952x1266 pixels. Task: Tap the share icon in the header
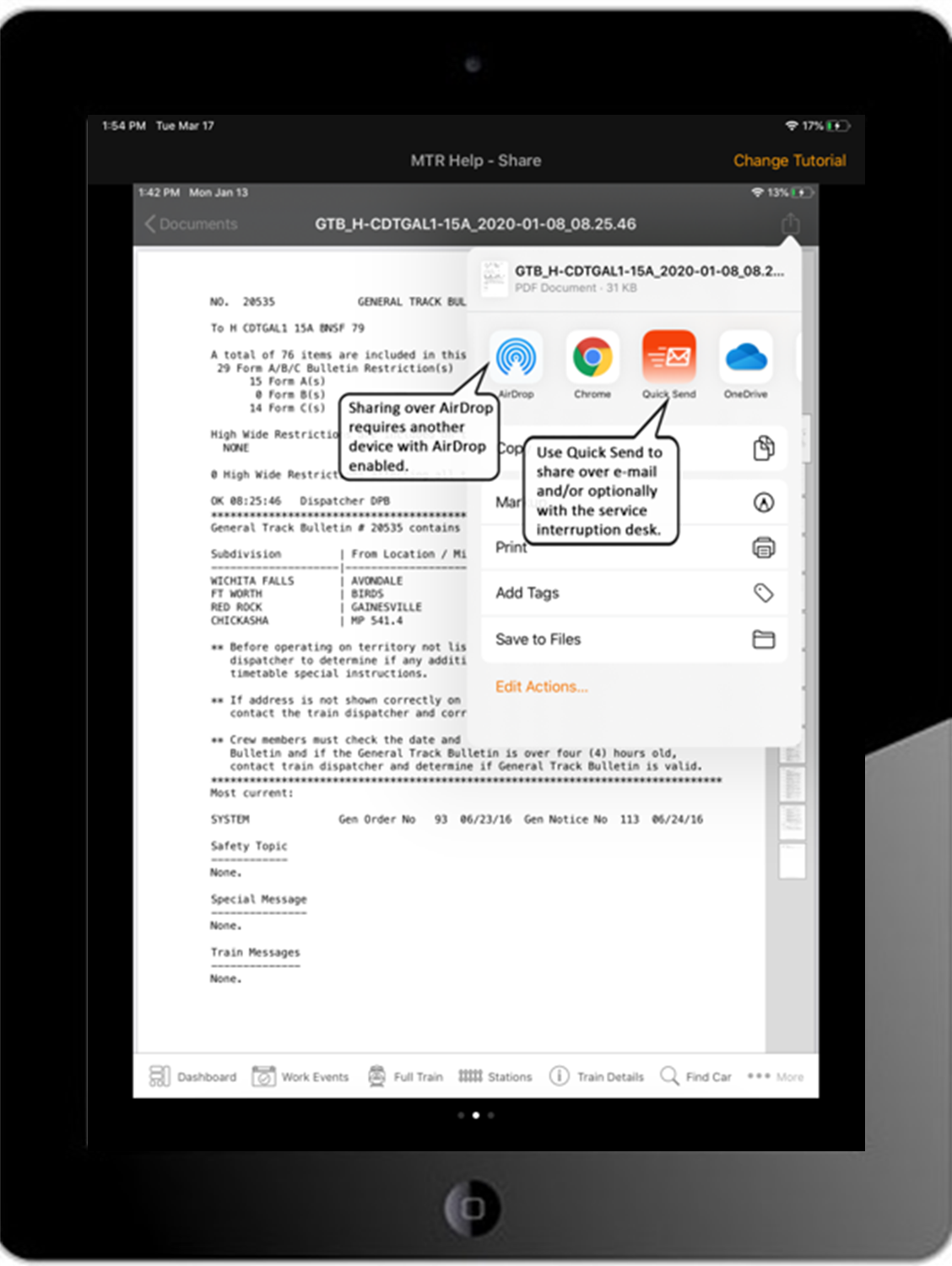coord(790,225)
